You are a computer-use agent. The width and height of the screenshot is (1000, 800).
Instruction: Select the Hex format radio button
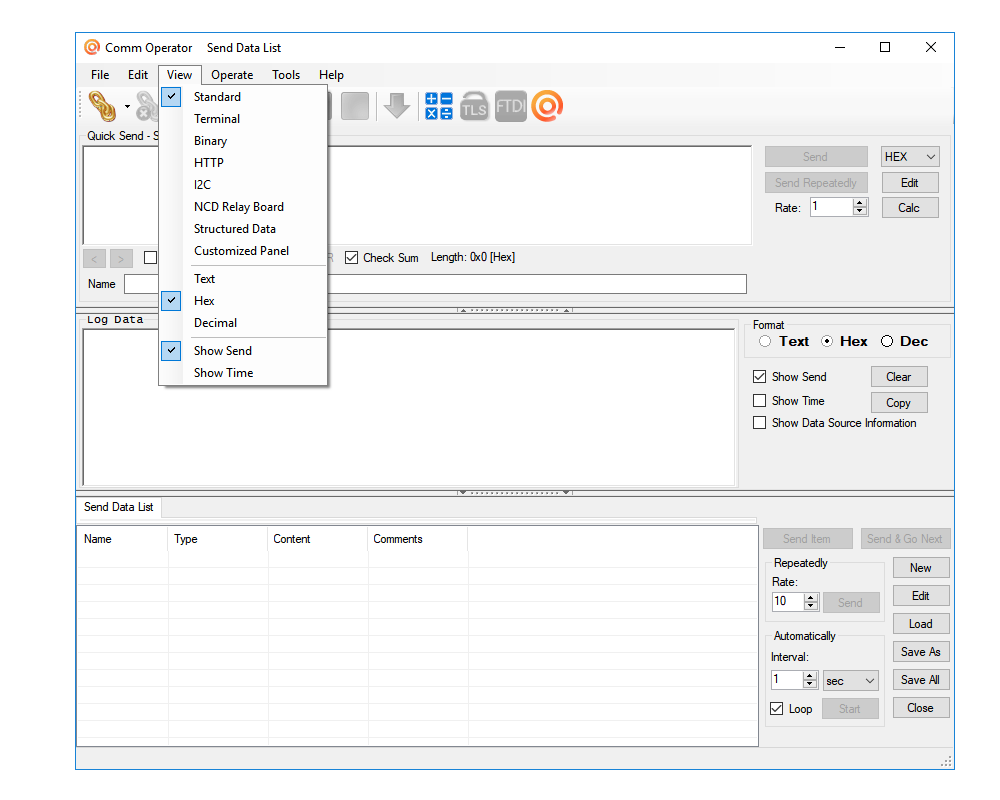[827, 341]
